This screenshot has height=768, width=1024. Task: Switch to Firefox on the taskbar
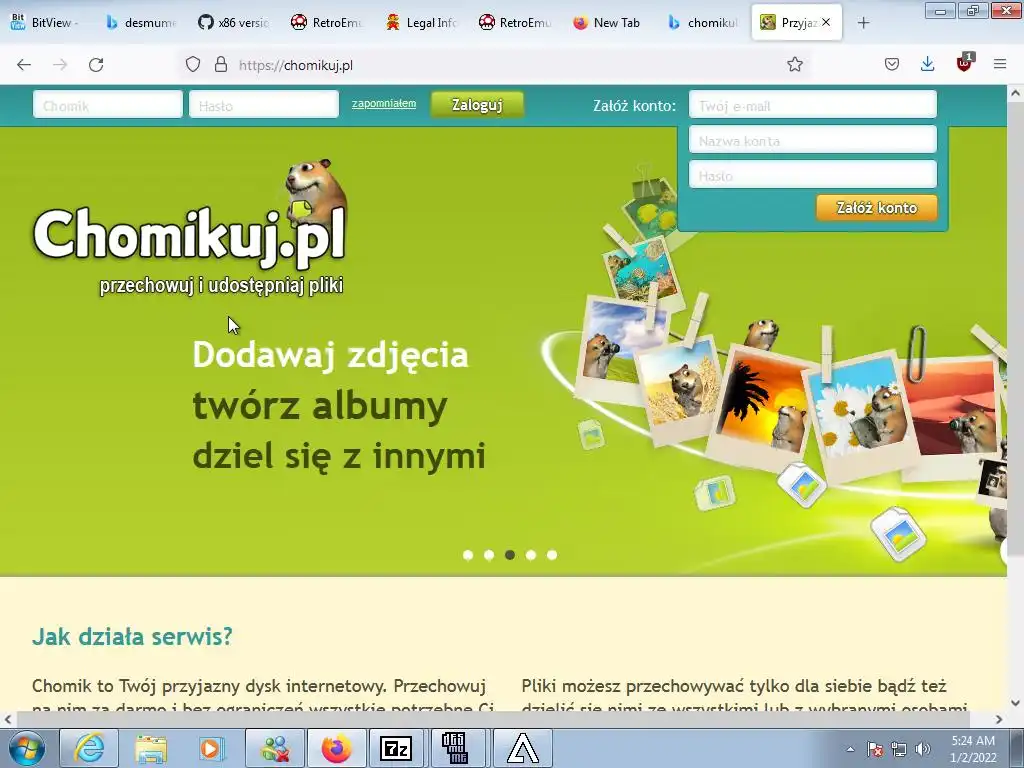coord(336,748)
